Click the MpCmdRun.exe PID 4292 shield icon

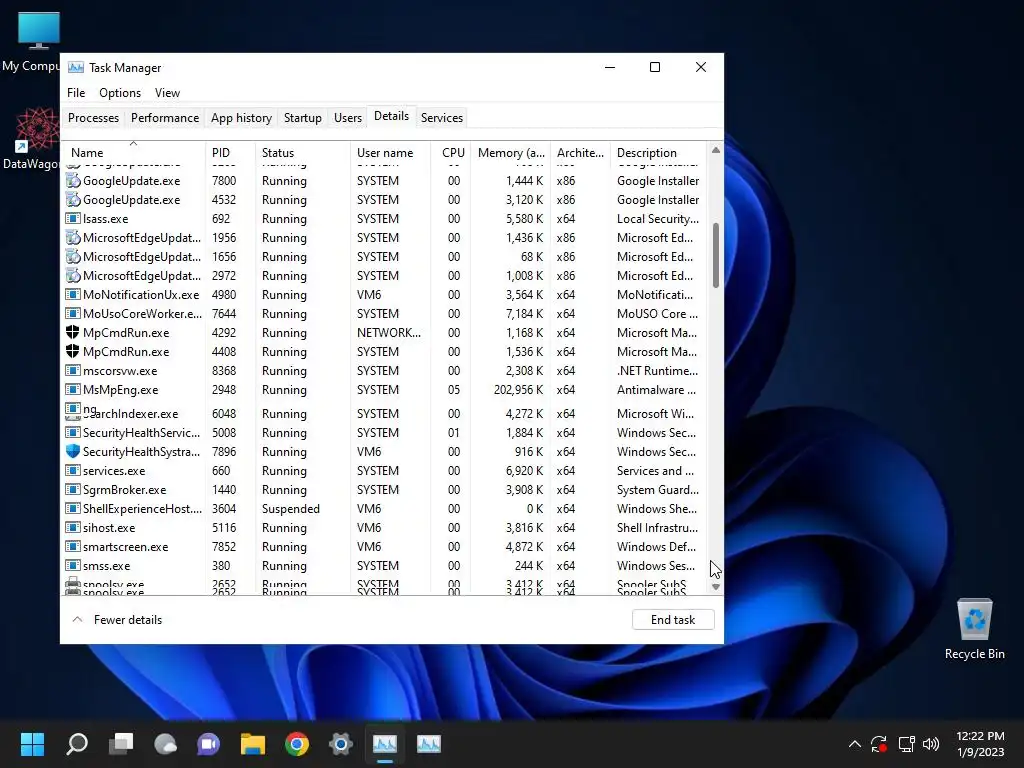click(72, 332)
